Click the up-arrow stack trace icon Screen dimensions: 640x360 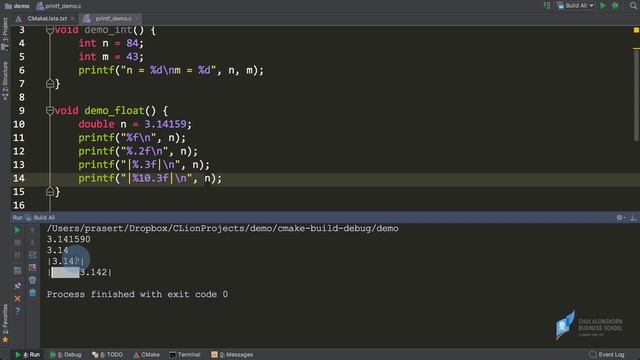33,231
